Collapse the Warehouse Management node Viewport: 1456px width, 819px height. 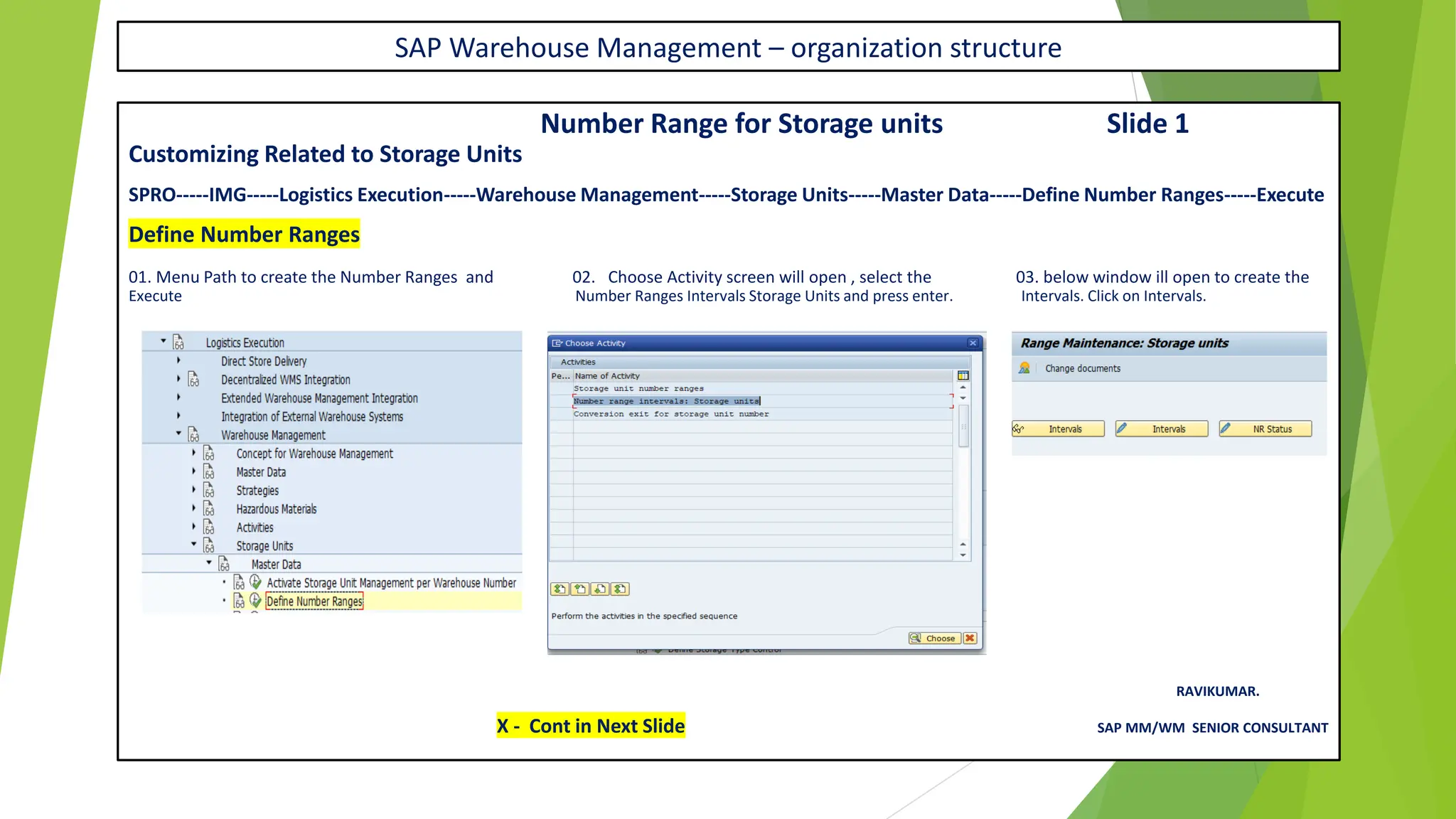[x=178, y=434]
